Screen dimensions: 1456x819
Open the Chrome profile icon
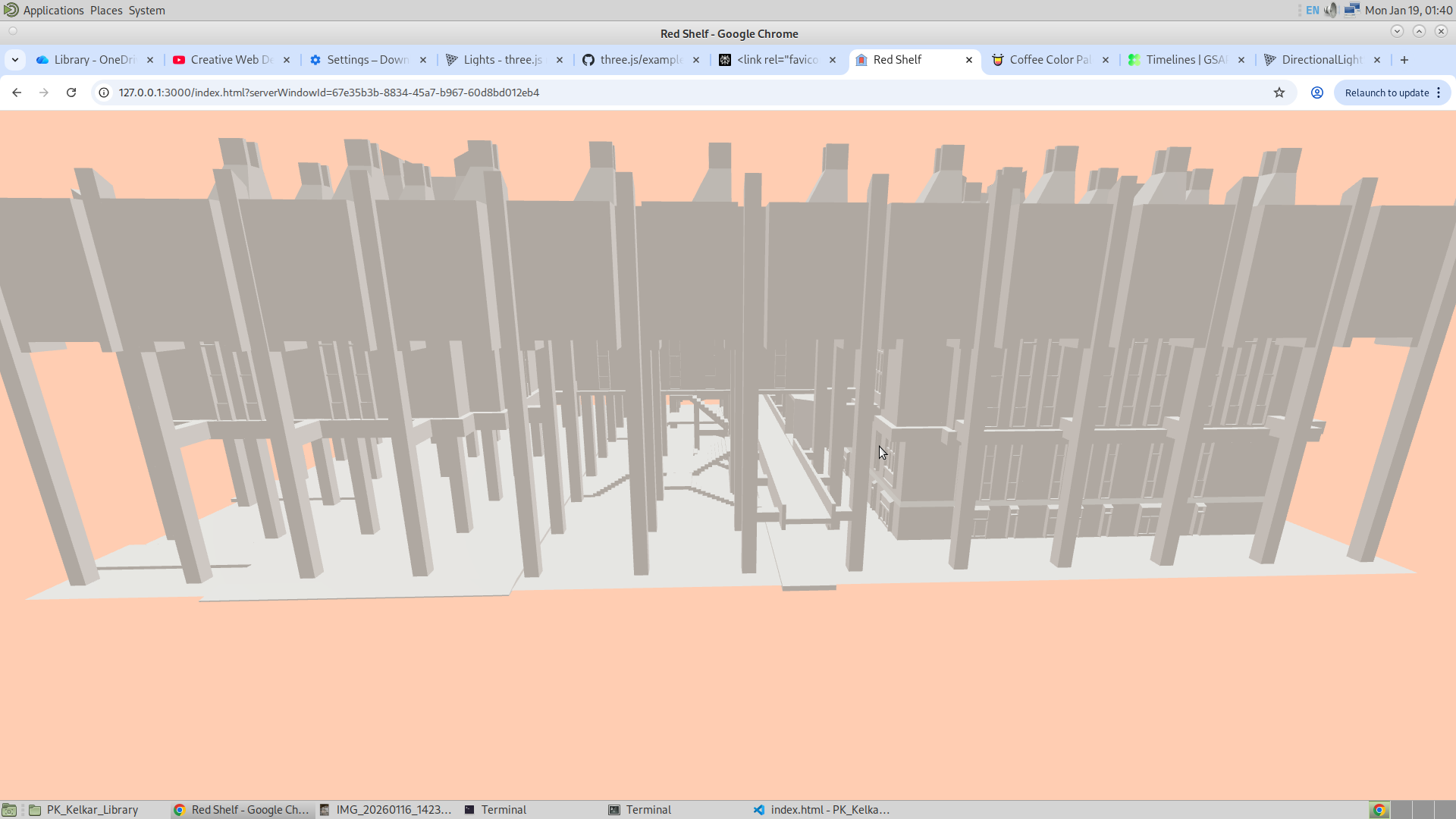[1317, 93]
